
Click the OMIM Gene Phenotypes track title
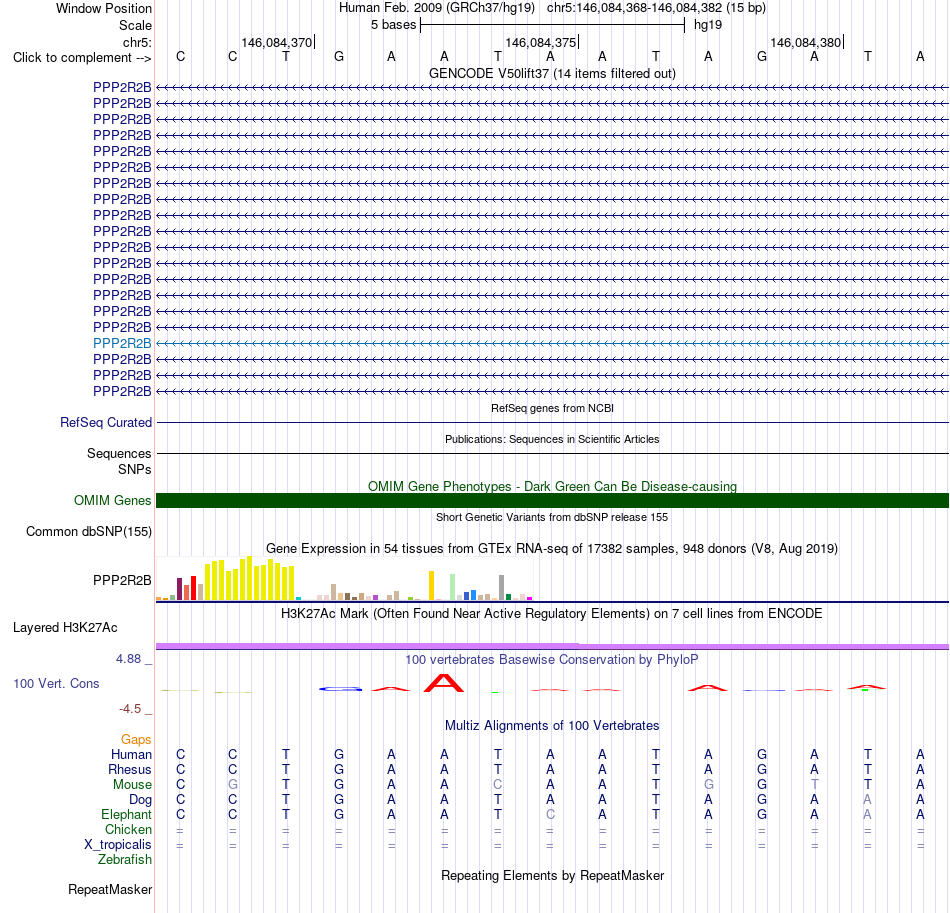coord(552,486)
